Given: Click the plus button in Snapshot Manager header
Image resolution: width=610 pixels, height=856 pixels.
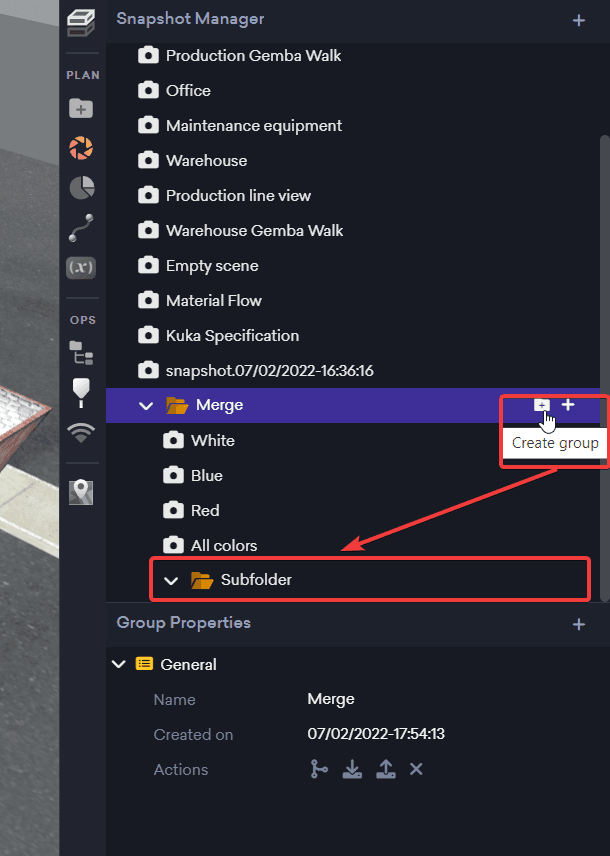Looking at the screenshot, I should (x=578, y=20).
